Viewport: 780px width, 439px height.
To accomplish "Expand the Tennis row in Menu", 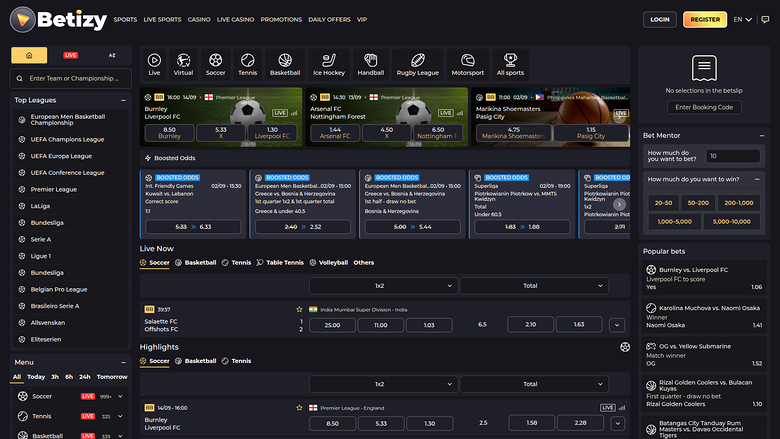I will point(120,416).
